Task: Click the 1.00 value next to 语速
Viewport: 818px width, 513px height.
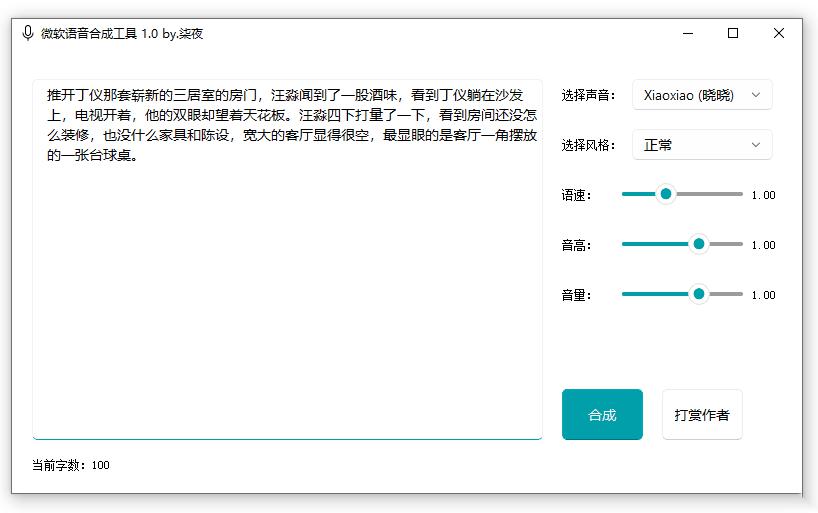Action: point(763,195)
